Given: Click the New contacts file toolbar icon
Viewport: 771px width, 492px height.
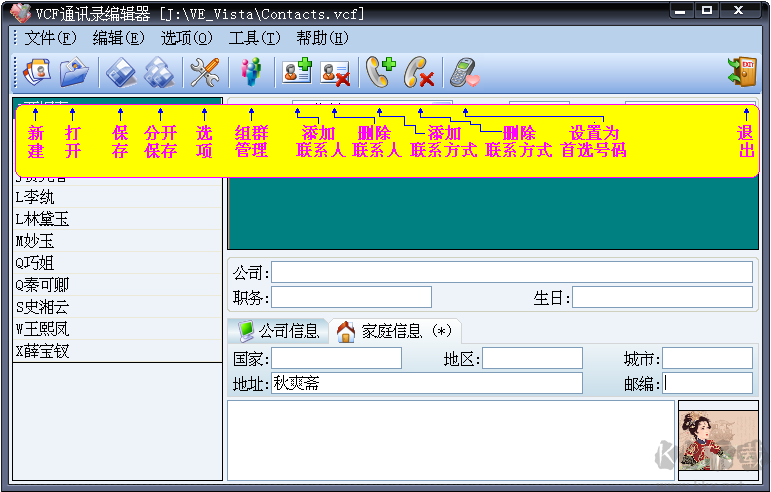Looking at the screenshot, I should click(36, 72).
